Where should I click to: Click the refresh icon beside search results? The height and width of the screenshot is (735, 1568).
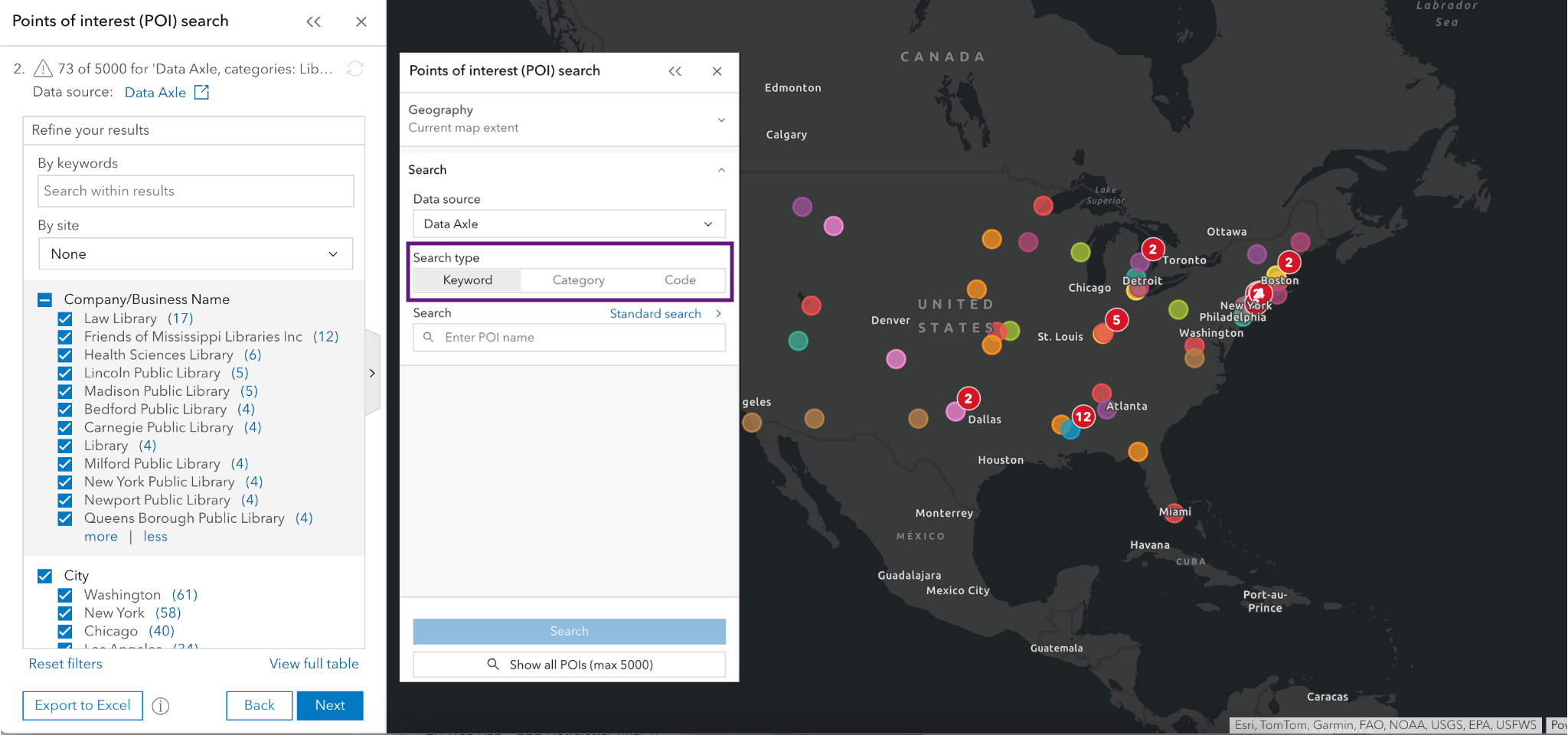(x=355, y=69)
